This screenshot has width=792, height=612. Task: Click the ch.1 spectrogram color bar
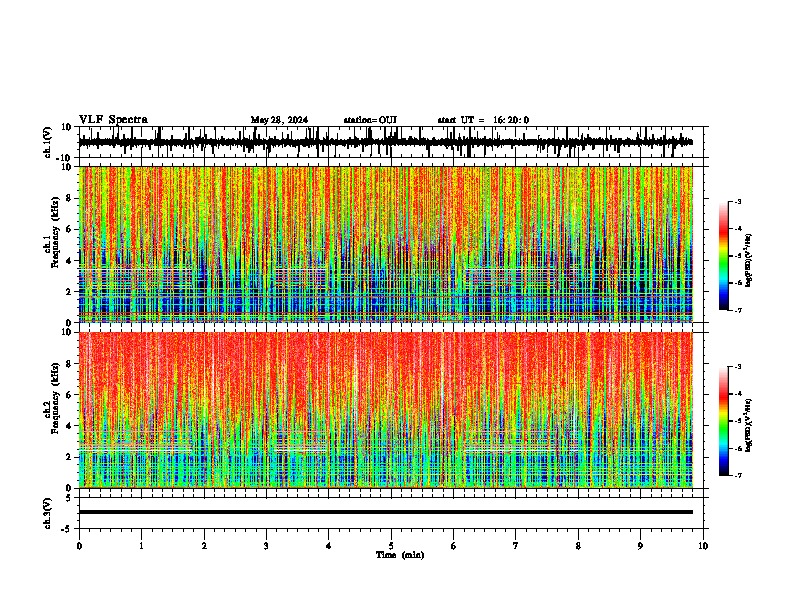point(723,256)
